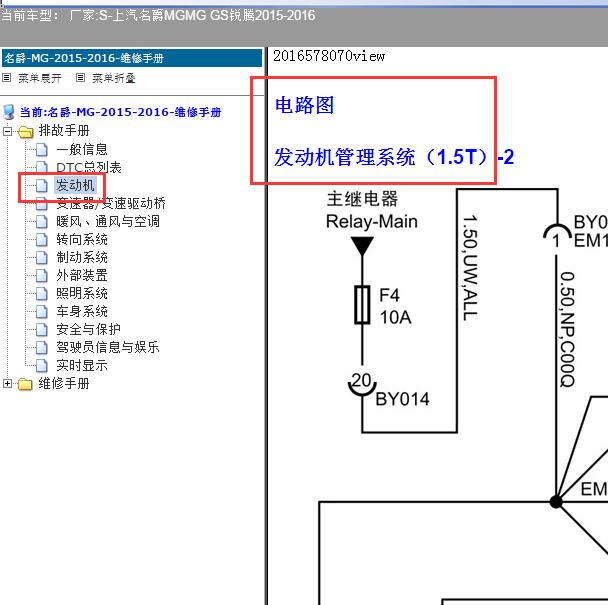Click the 排故手册 folder icon
Screen dimensions: 608x605
26,132
